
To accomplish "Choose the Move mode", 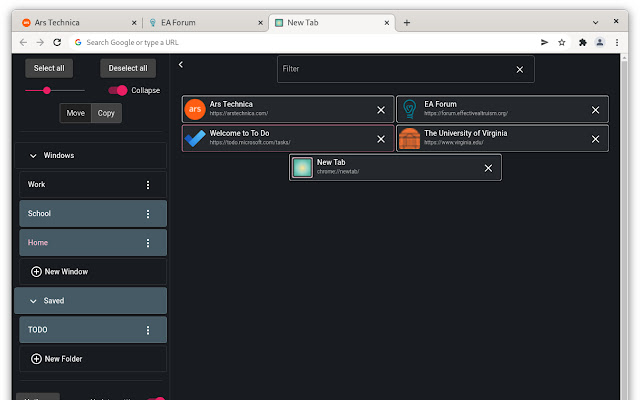I will coord(76,113).
